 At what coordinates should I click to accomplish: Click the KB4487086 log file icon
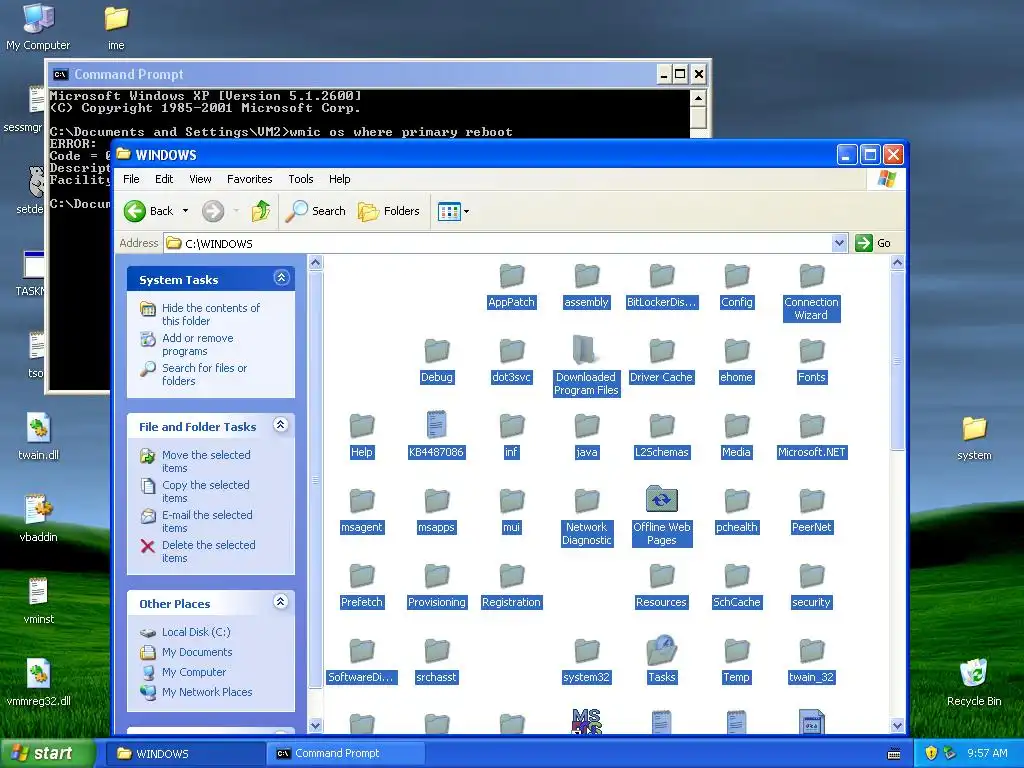436,424
